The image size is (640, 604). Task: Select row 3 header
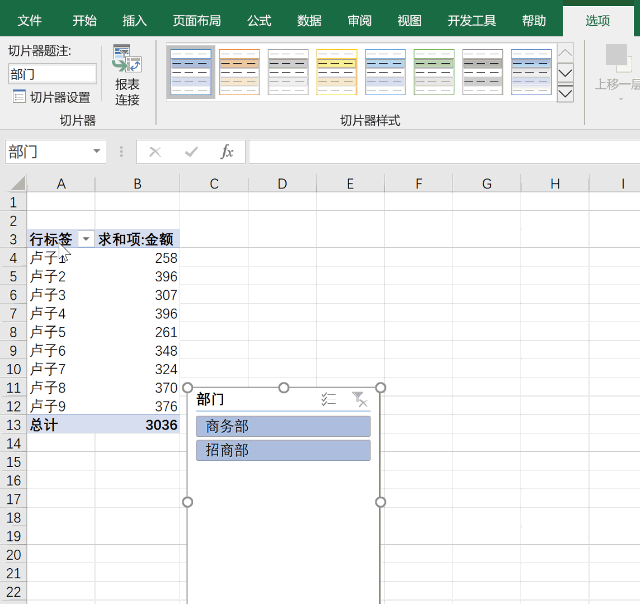coord(13,239)
